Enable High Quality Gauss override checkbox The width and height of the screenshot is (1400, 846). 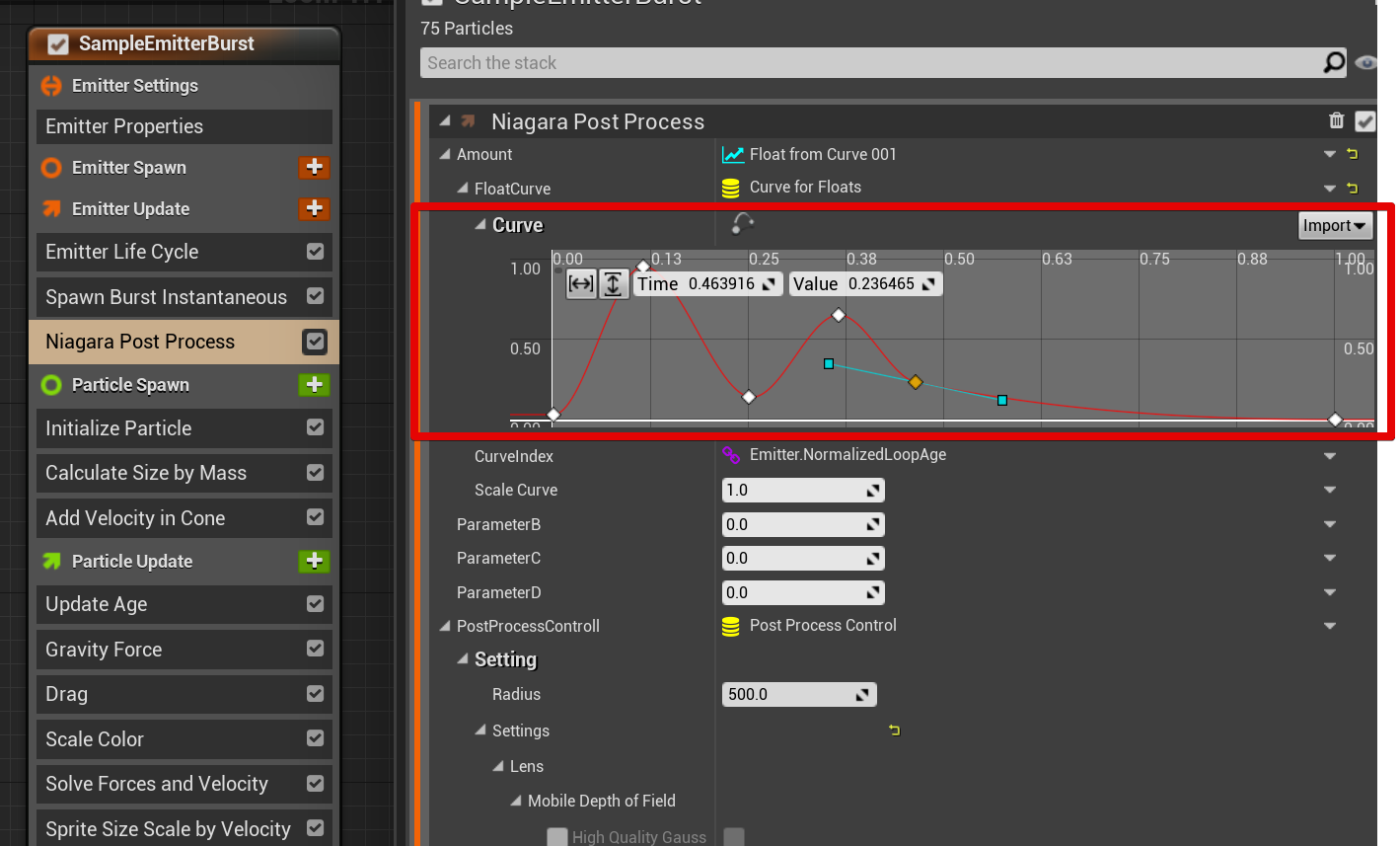click(557, 837)
